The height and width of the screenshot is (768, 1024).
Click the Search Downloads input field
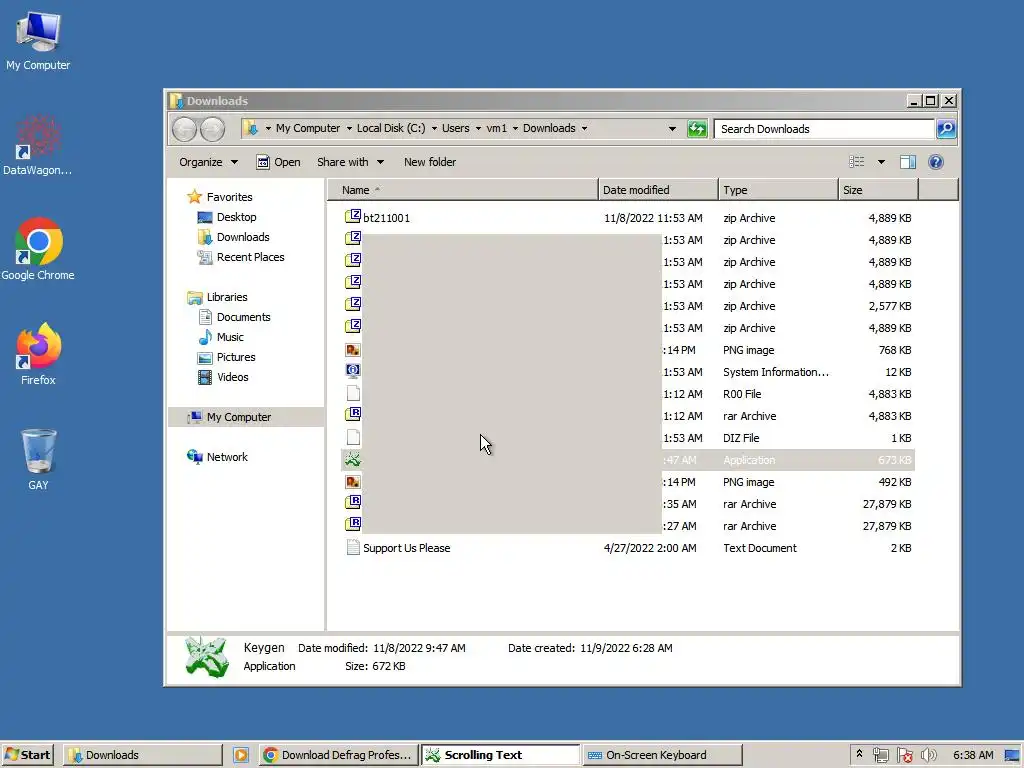pos(824,129)
